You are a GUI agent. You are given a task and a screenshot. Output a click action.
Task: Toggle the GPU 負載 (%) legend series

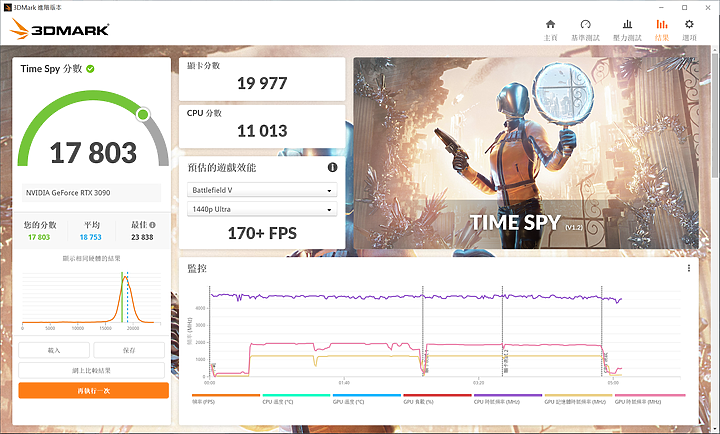point(437,399)
